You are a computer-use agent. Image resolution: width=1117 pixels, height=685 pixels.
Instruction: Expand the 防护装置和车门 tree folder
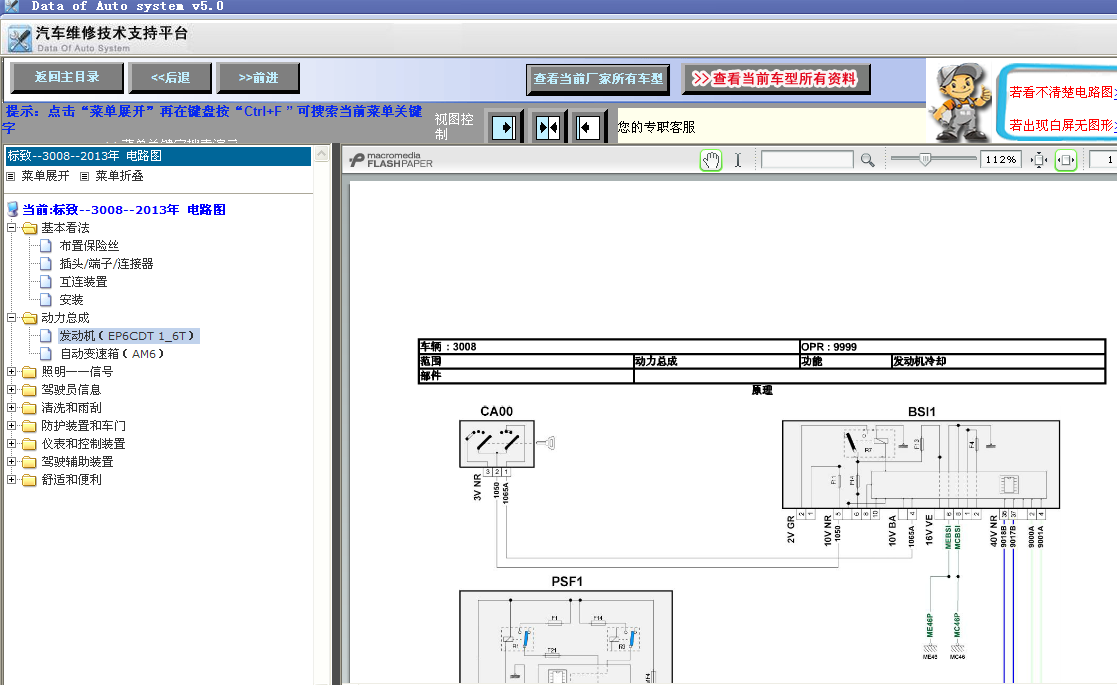coord(11,425)
